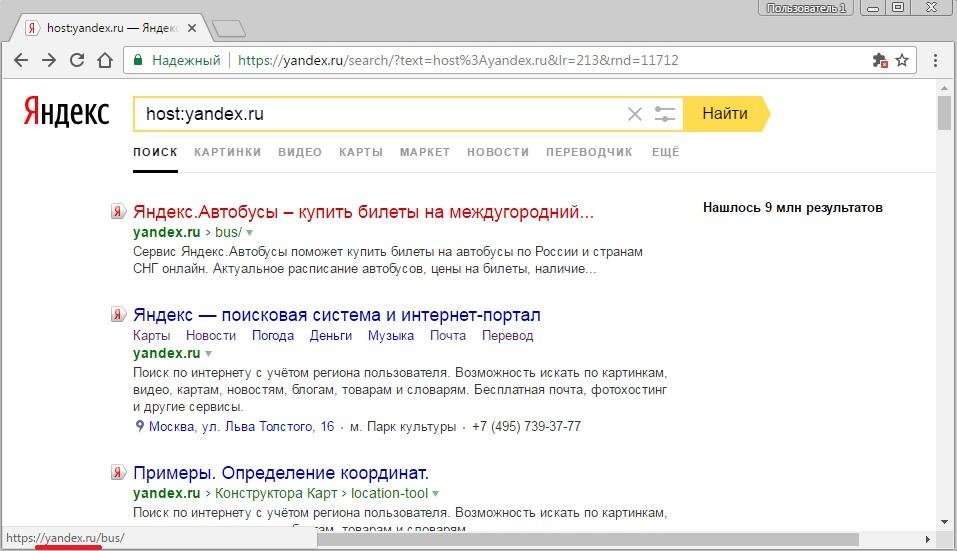Open advanced search filter settings icon
The width and height of the screenshot is (957, 551).
click(665, 114)
